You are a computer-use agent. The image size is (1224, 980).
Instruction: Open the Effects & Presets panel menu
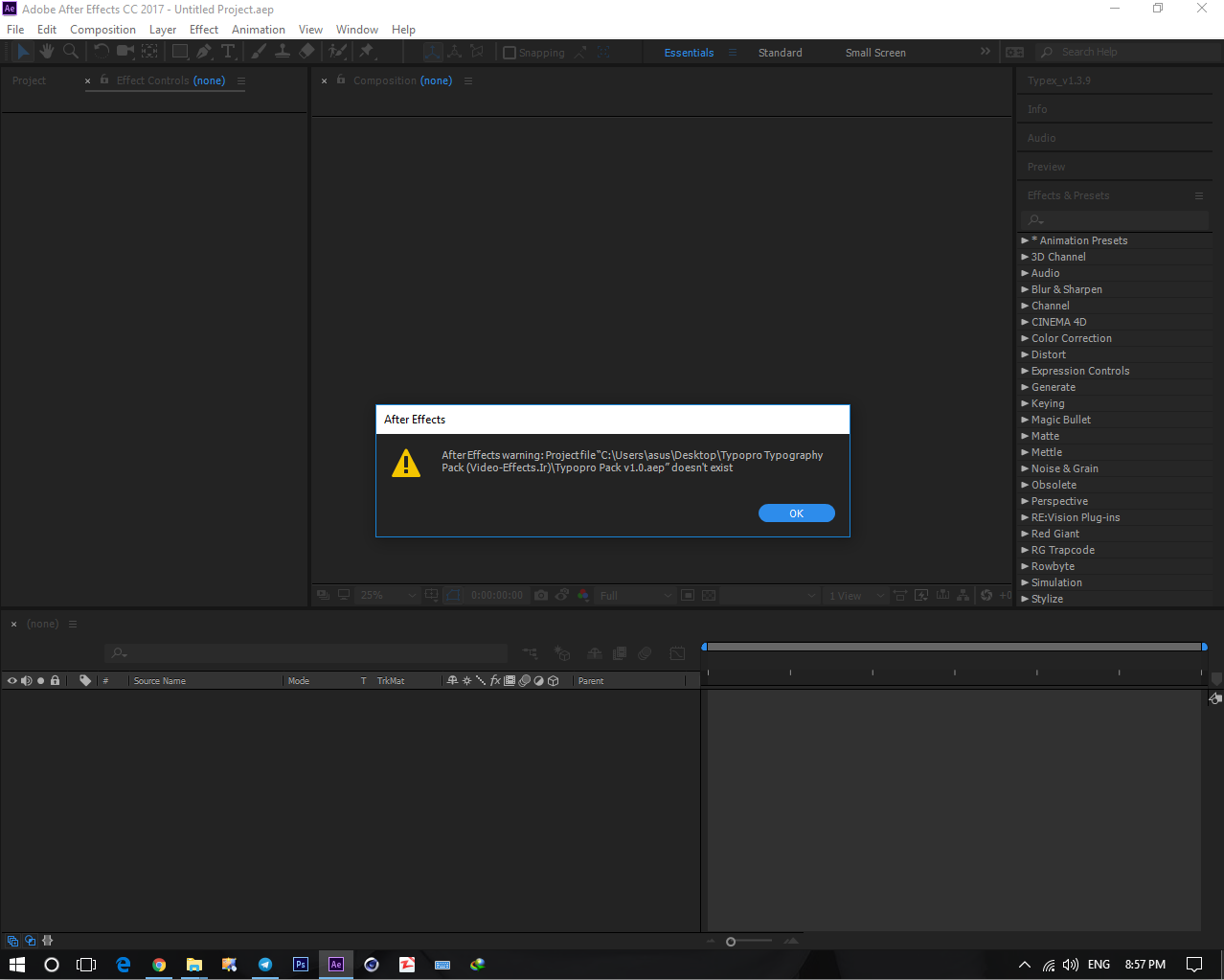tap(1198, 195)
